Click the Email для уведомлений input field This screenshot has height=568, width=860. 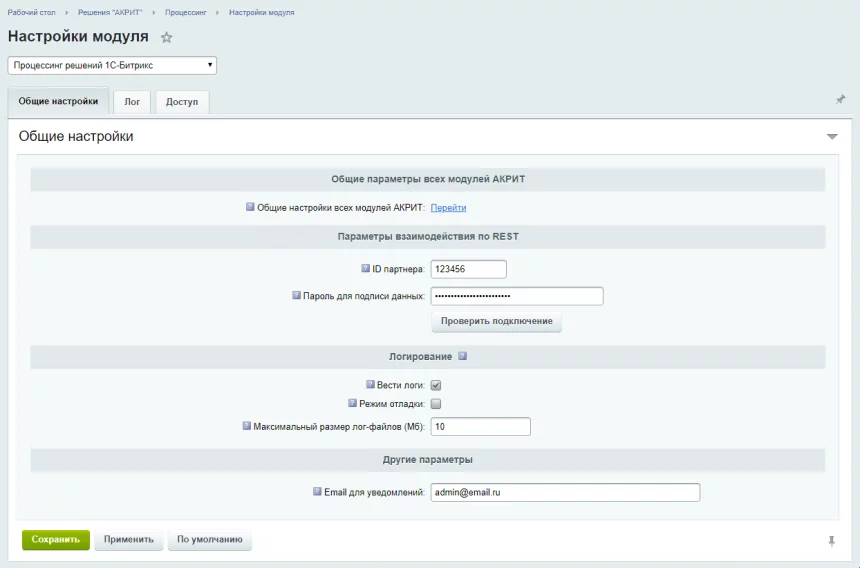(565, 492)
